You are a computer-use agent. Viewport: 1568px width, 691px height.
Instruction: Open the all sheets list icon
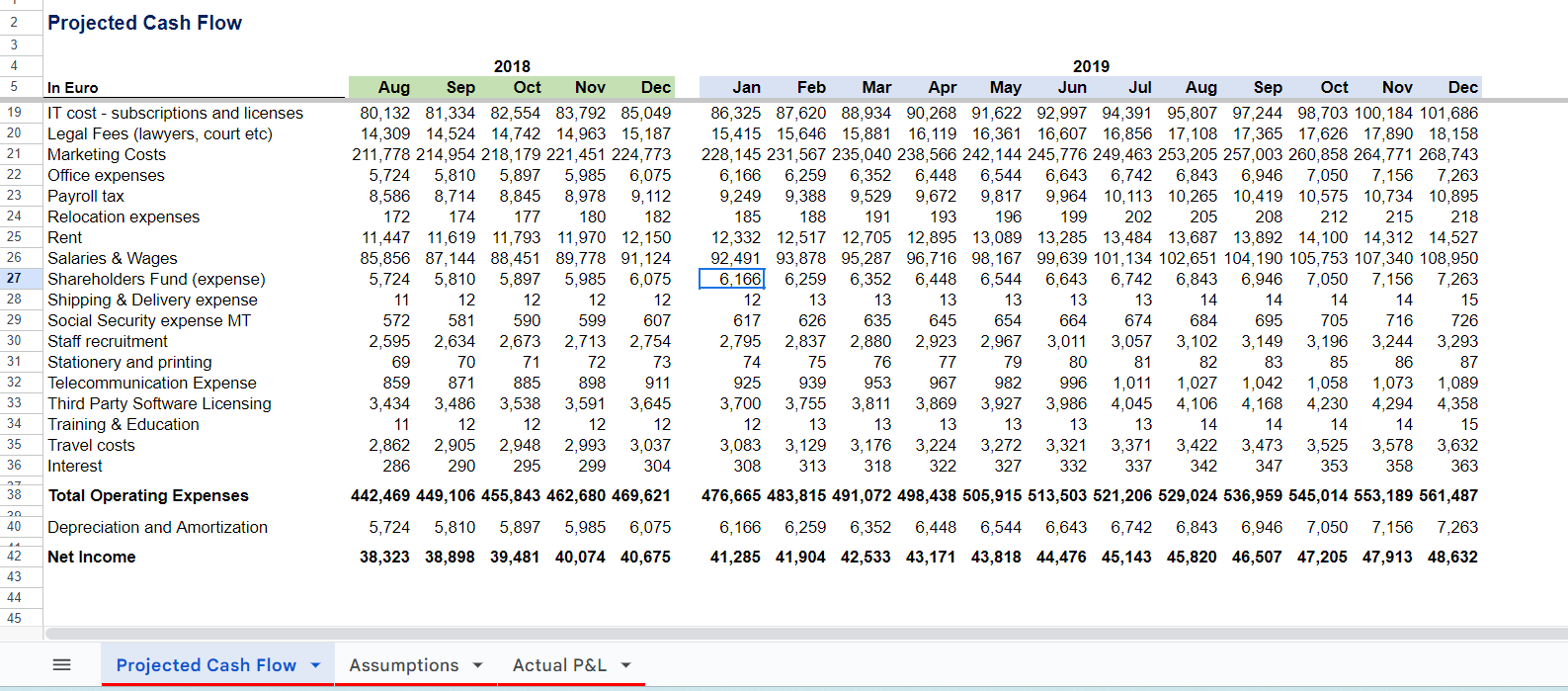(61, 665)
